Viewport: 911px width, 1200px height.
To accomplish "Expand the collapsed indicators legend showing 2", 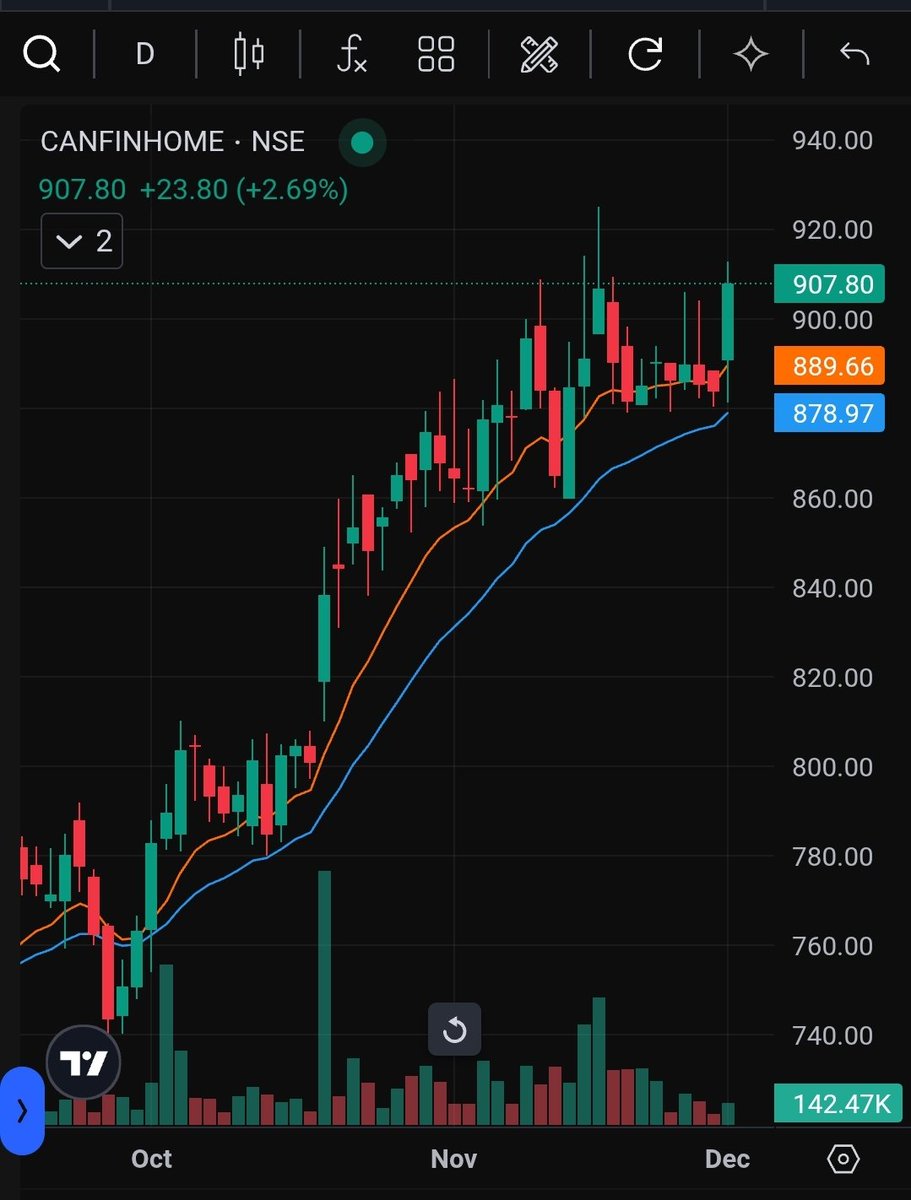I will point(82,241).
